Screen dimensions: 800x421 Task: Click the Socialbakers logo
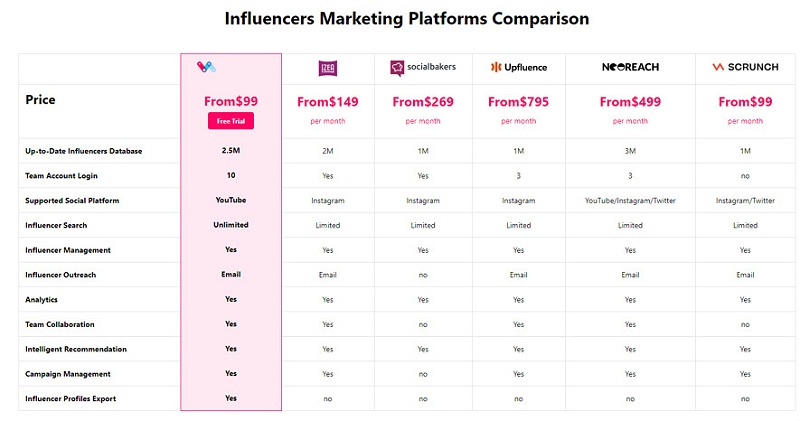(x=423, y=67)
